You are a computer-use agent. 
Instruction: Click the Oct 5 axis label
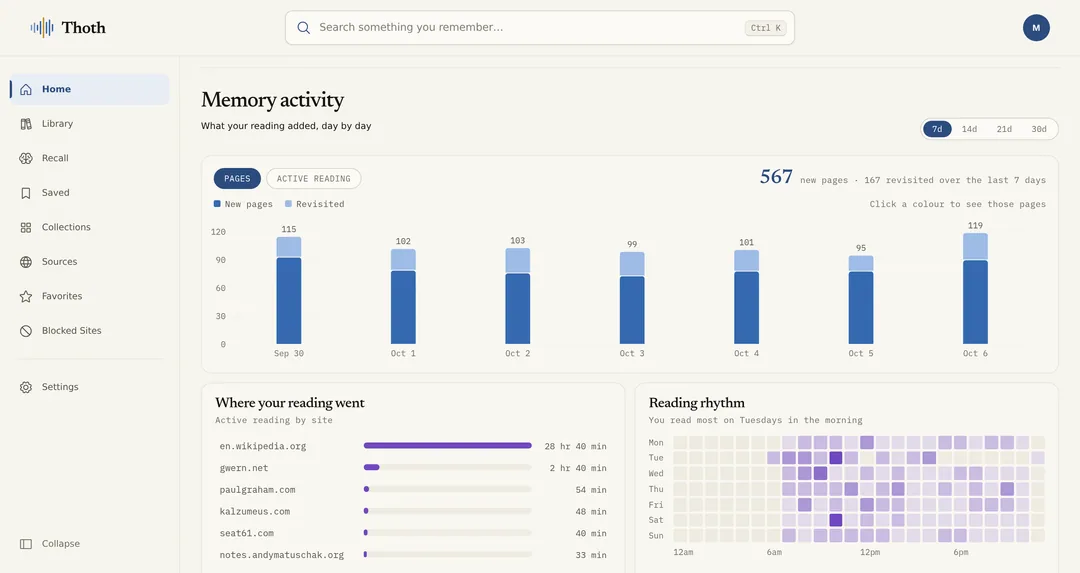pyautogui.click(x=860, y=353)
